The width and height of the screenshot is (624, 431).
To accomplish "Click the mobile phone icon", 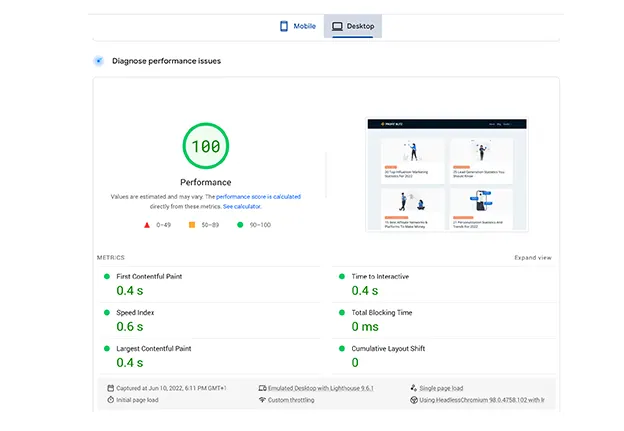I will tap(284, 26).
